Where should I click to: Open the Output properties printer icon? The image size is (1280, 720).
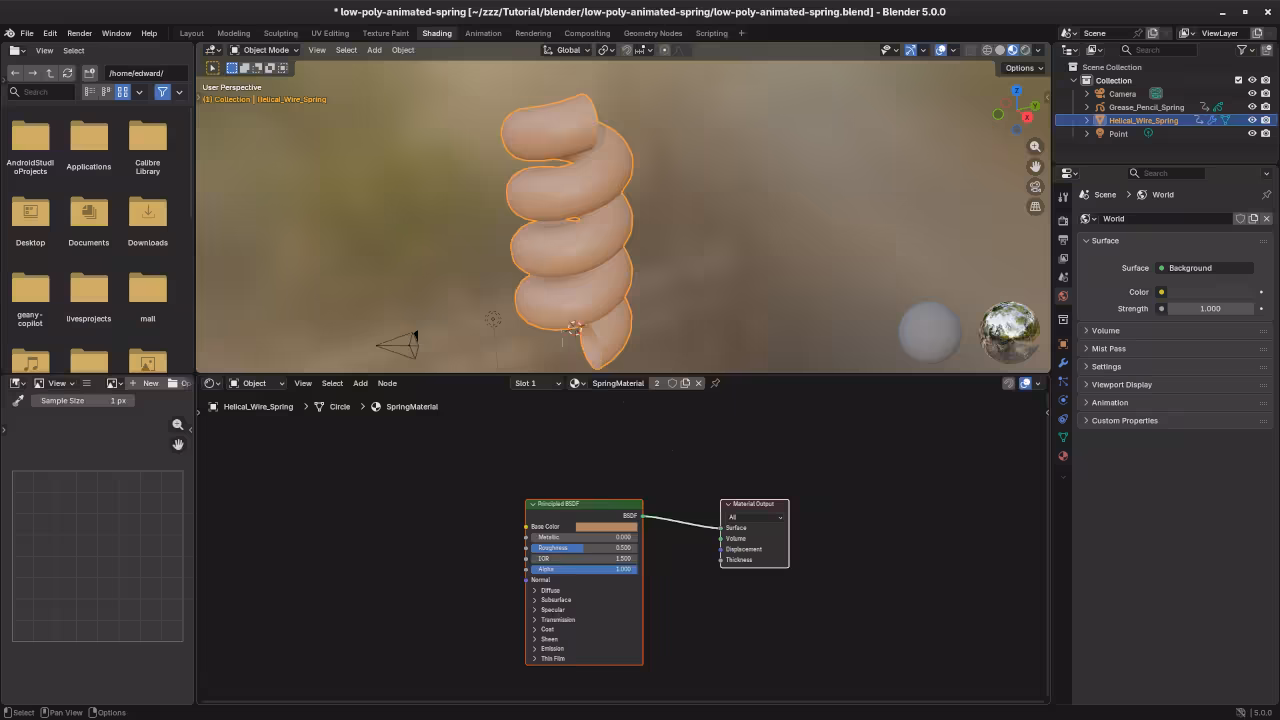[1063, 240]
